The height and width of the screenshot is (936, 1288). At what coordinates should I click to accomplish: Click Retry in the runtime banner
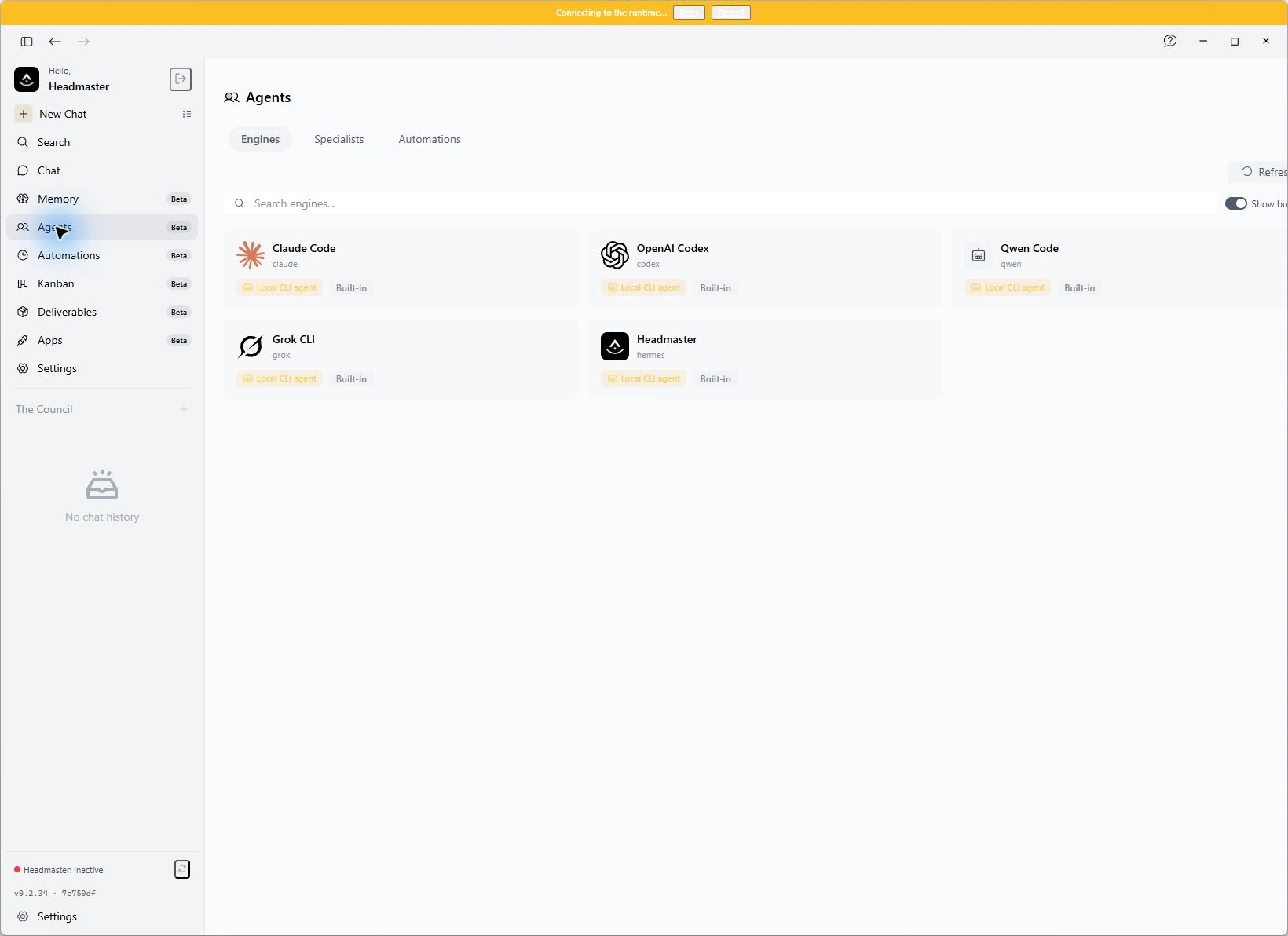pyautogui.click(x=689, y=13)
